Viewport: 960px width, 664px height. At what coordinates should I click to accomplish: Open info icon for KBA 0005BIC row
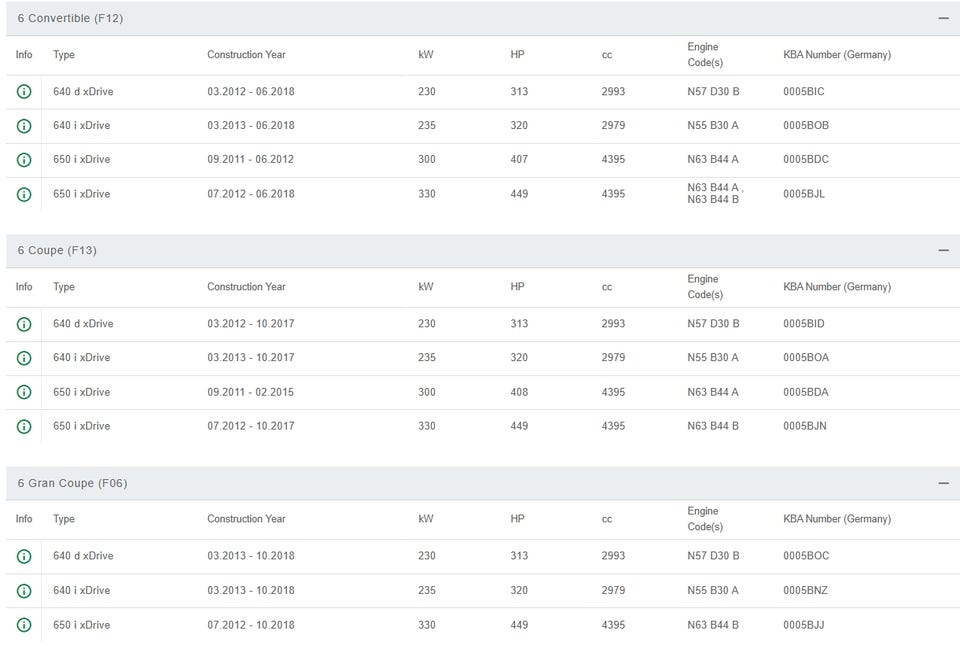tap(24, 92)
